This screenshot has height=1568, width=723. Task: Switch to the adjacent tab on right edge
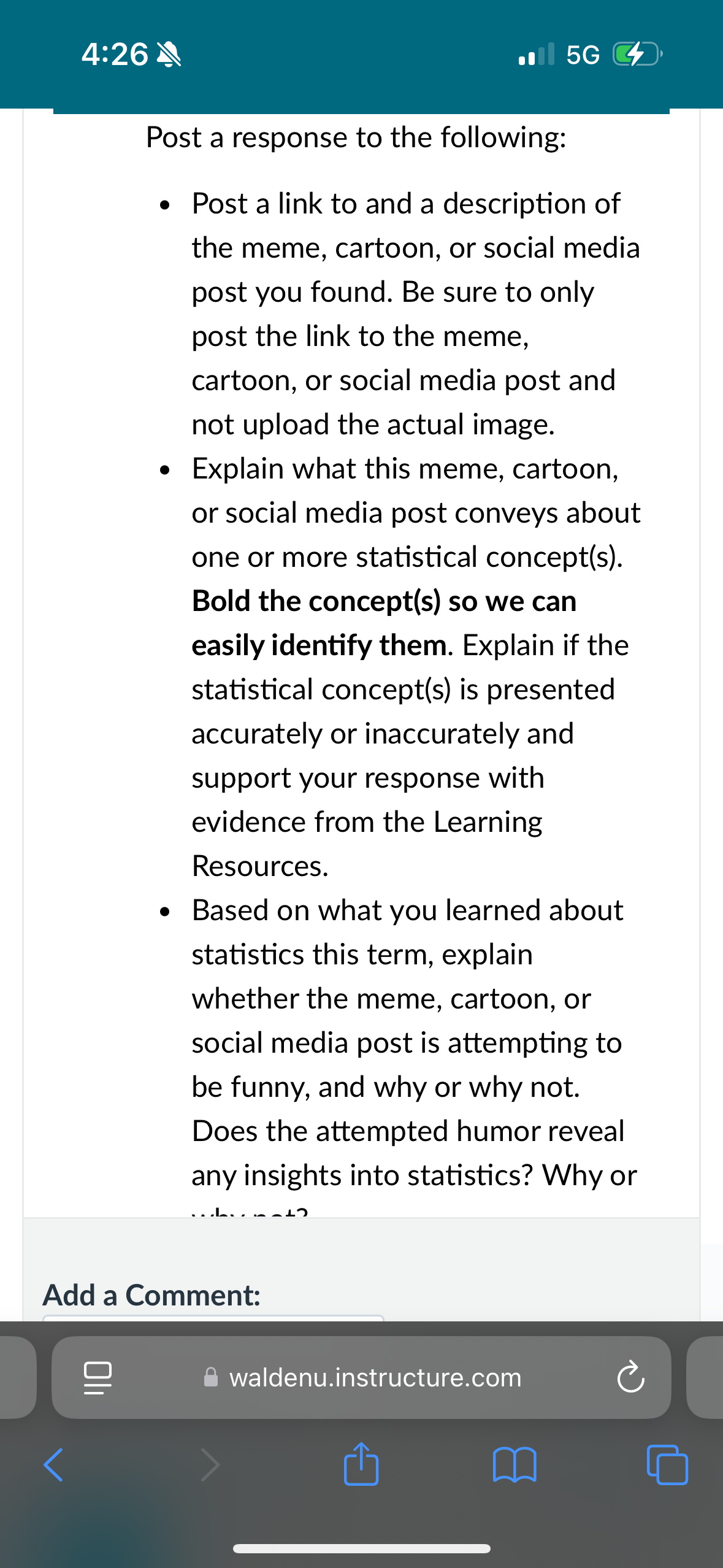(x=705, y=1377)
